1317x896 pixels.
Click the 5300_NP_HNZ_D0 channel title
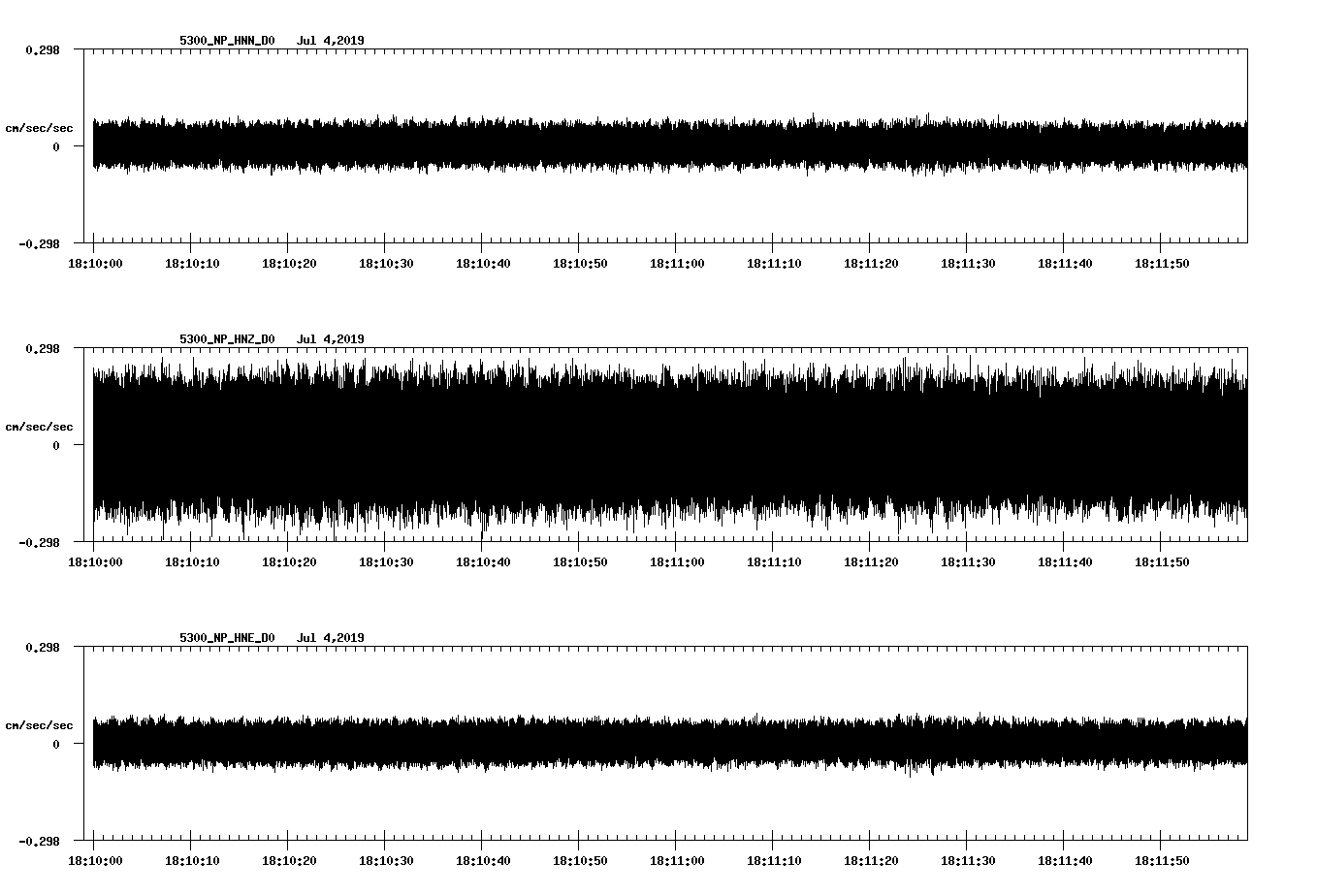click(x=227, y=339)
